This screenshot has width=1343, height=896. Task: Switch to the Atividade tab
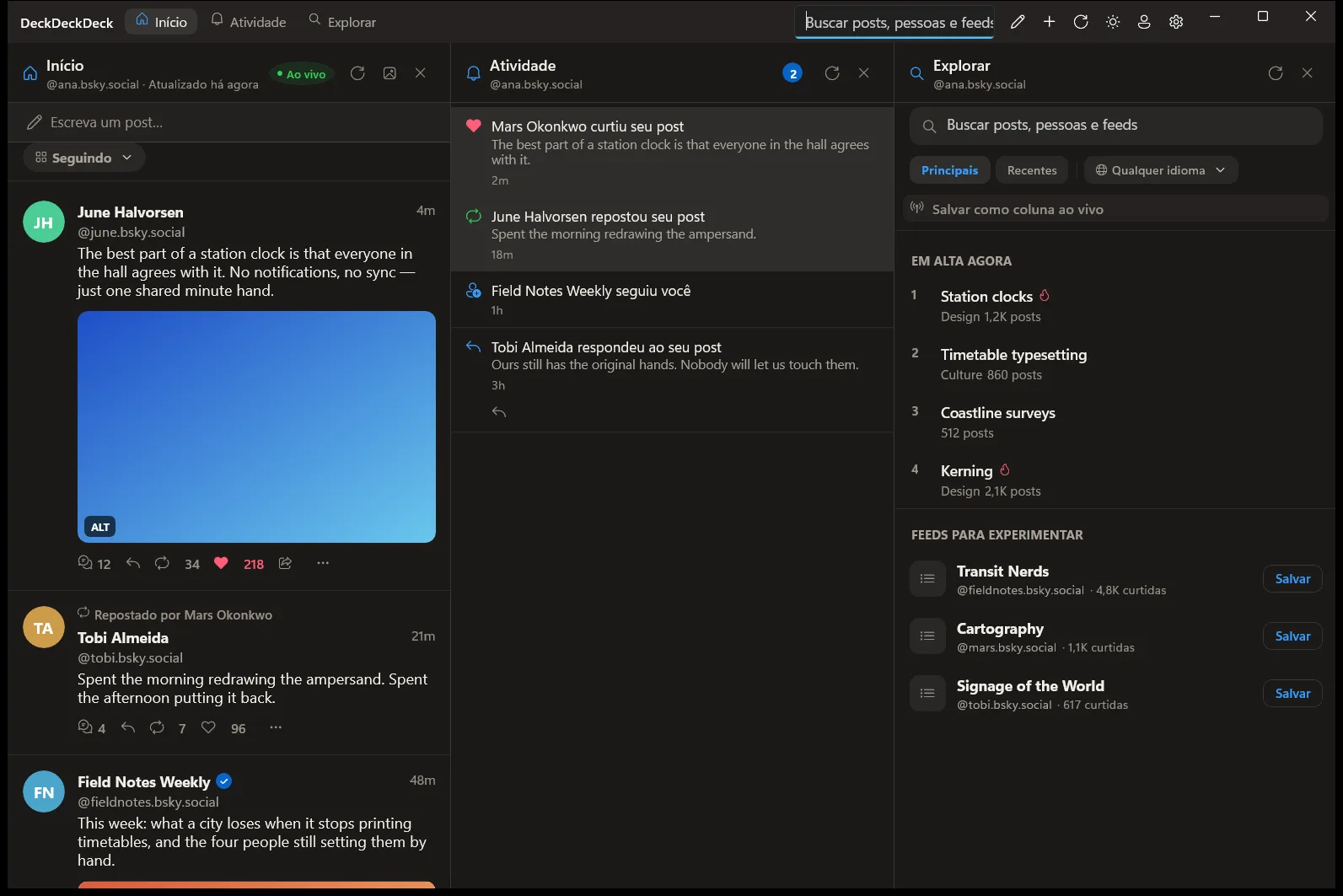click(x=249, y=22)
